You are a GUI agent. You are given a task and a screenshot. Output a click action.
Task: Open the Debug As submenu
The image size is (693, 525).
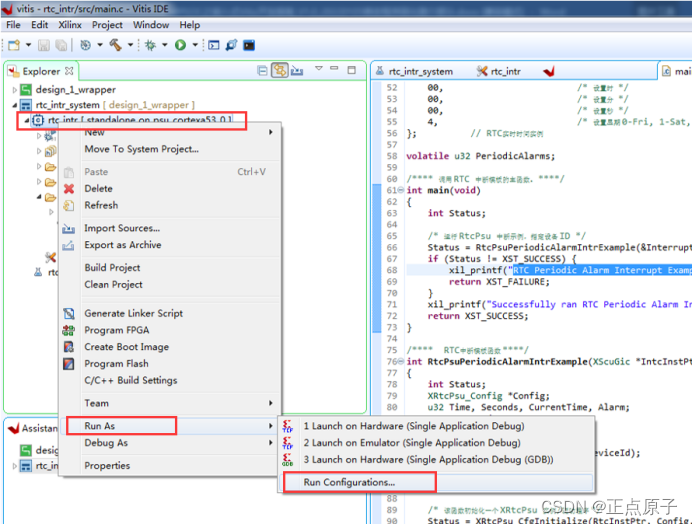coord(171,443)
